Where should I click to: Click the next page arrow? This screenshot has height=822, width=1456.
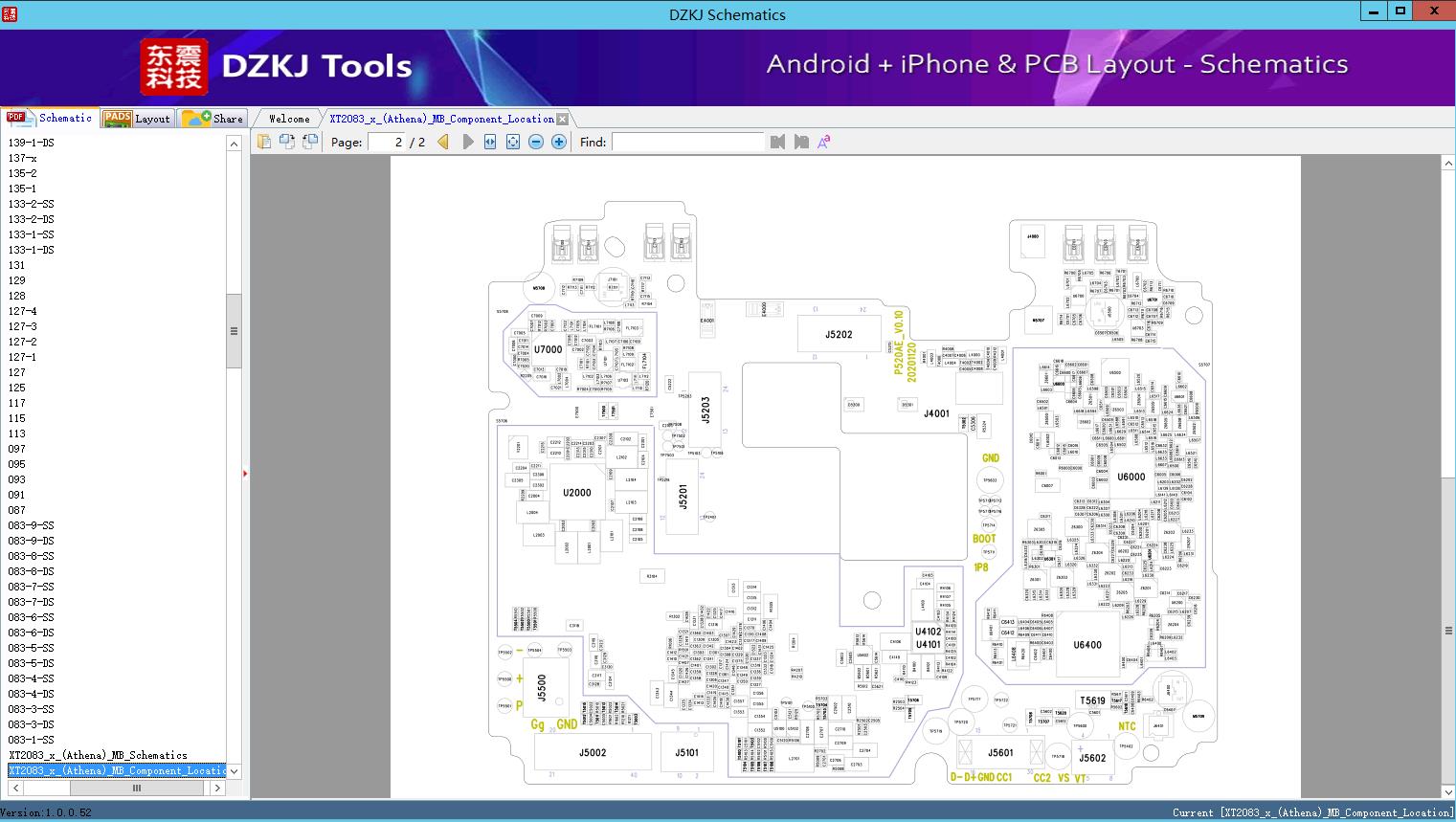click(467, 142)
